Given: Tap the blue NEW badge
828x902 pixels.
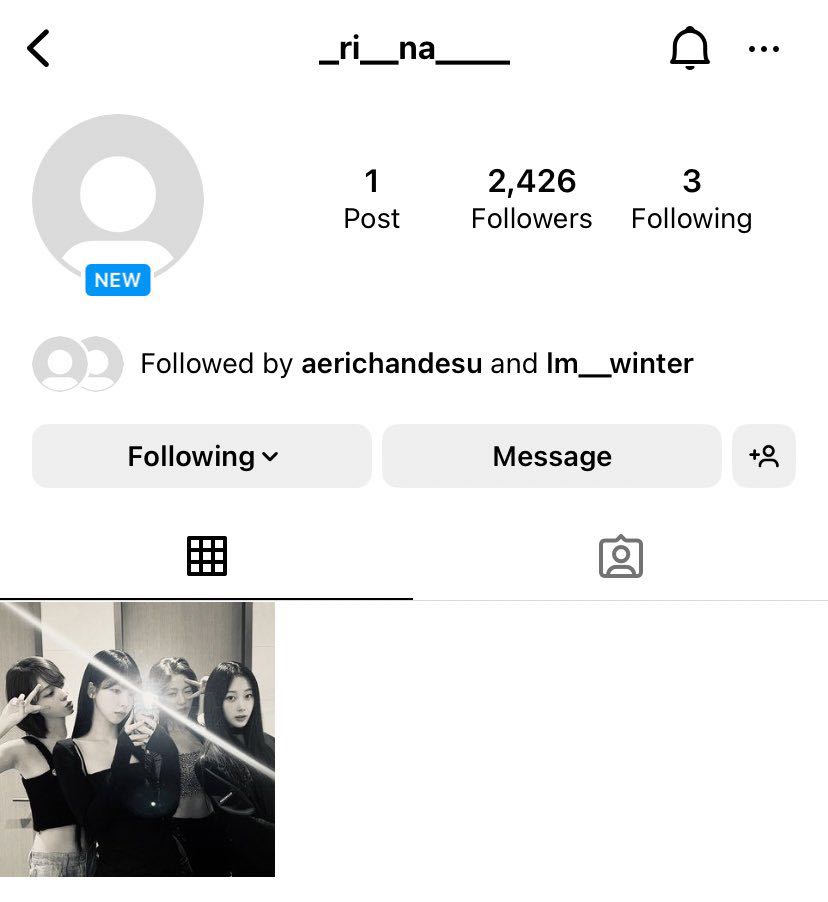Looking at the screenshot, I should (x=118, y=280).
